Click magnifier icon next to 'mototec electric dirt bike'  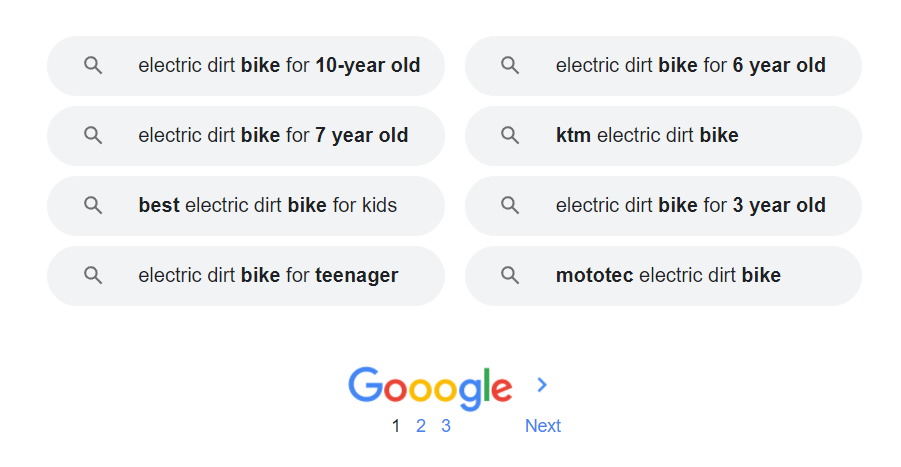(x=510, y=276)
